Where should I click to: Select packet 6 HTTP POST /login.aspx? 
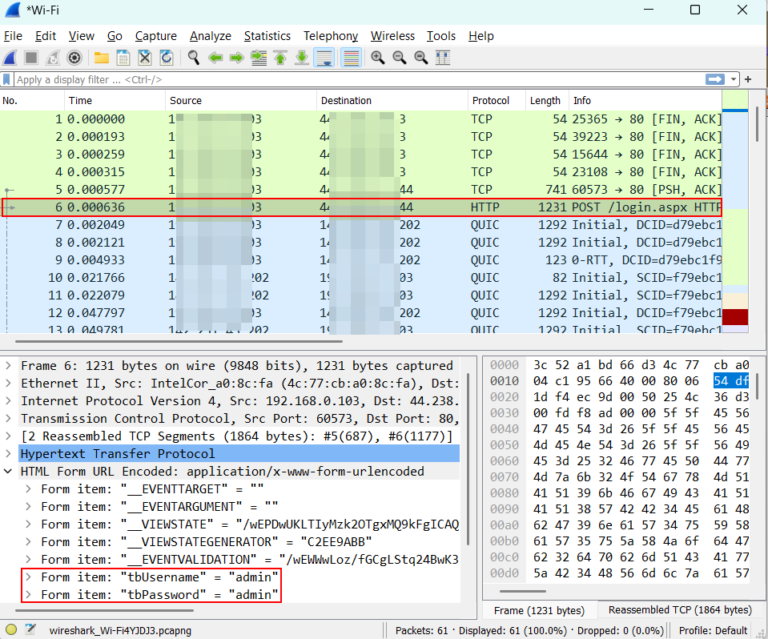[361, 207]
